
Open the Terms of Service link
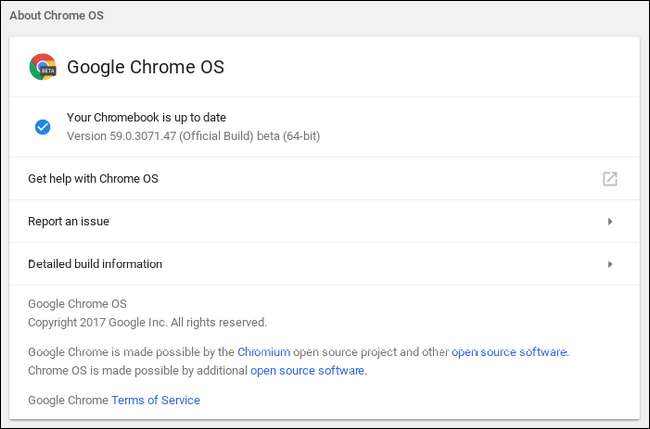click(155, 400)
